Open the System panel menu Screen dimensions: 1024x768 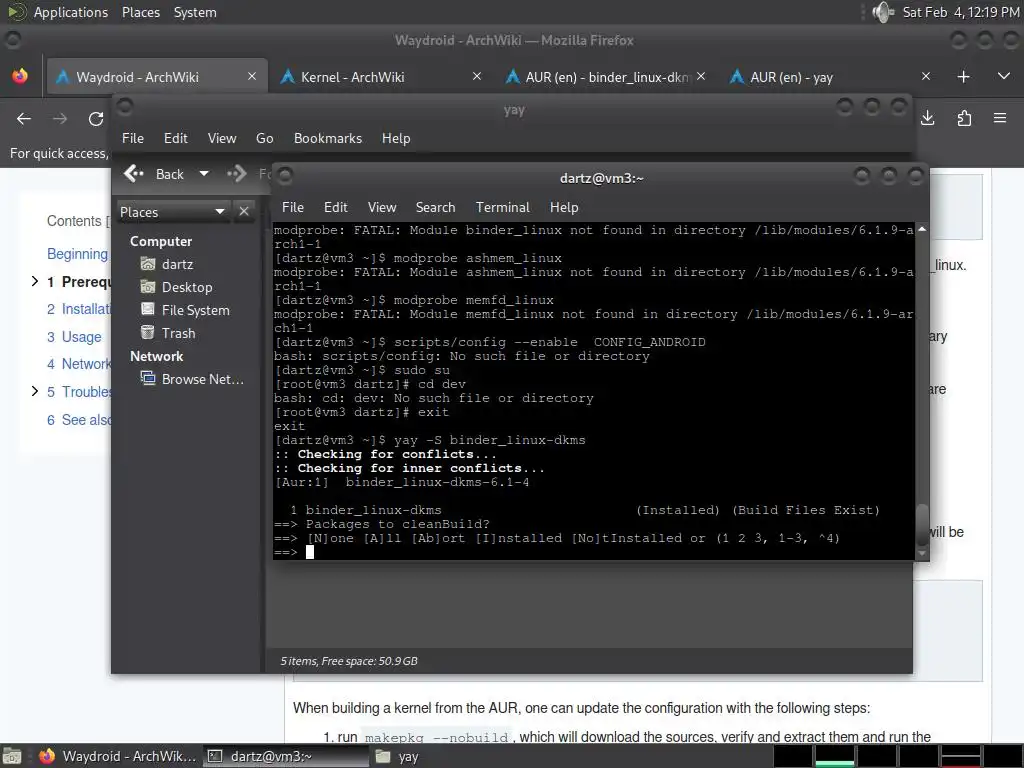pos(195,12)
